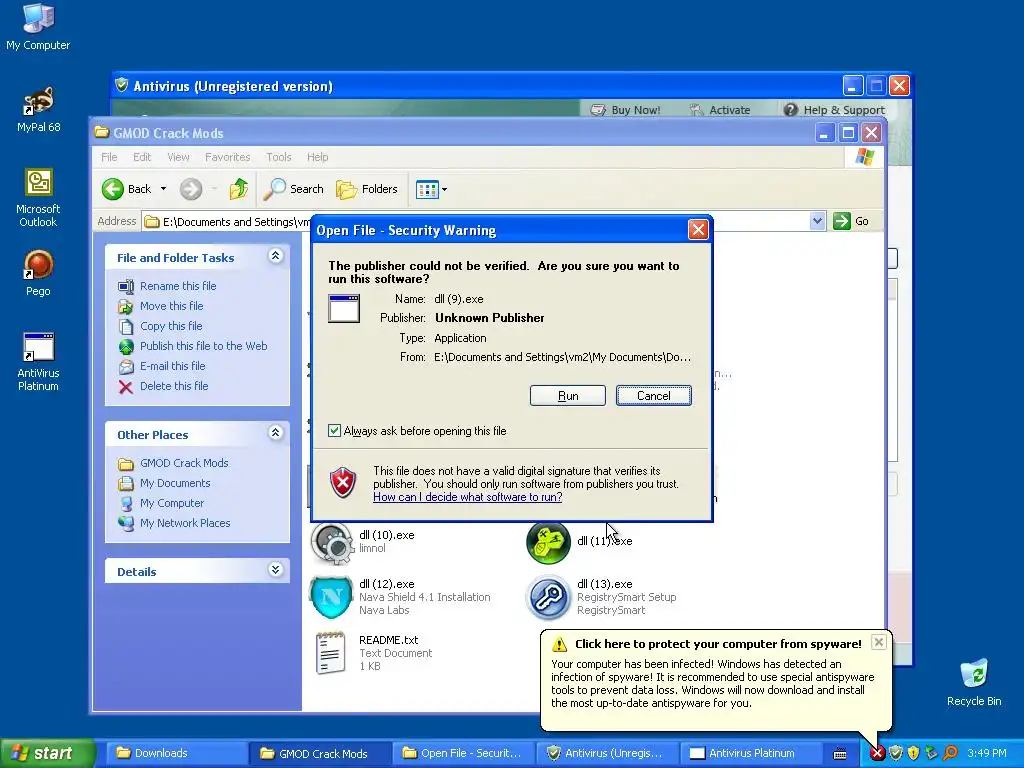Go Up one folder level icon
The image size is (1024, 768).
238,189
